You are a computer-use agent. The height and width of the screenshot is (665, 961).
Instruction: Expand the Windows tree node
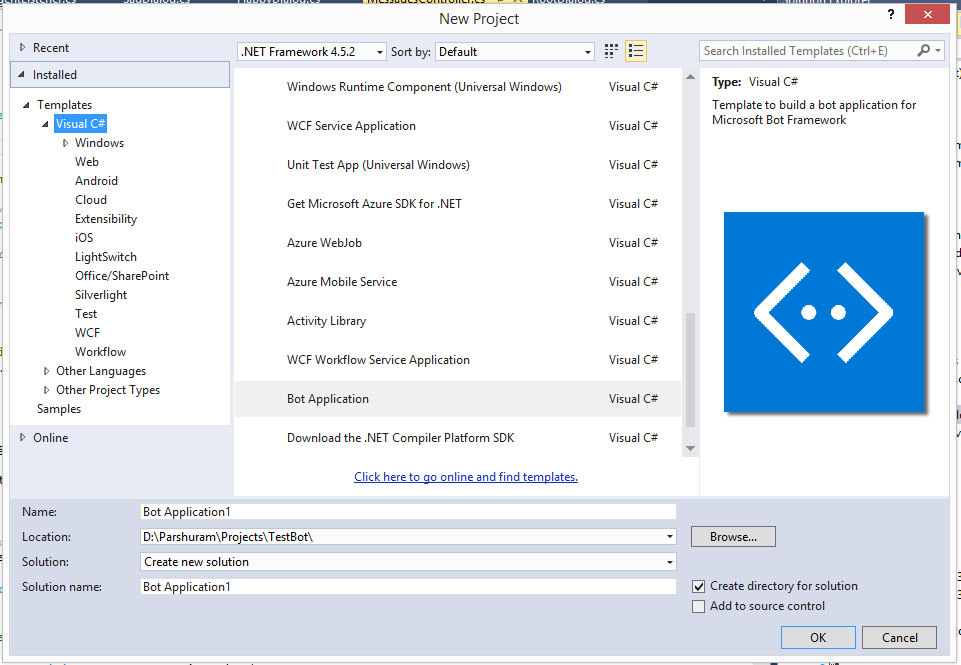tap(64, 143)
